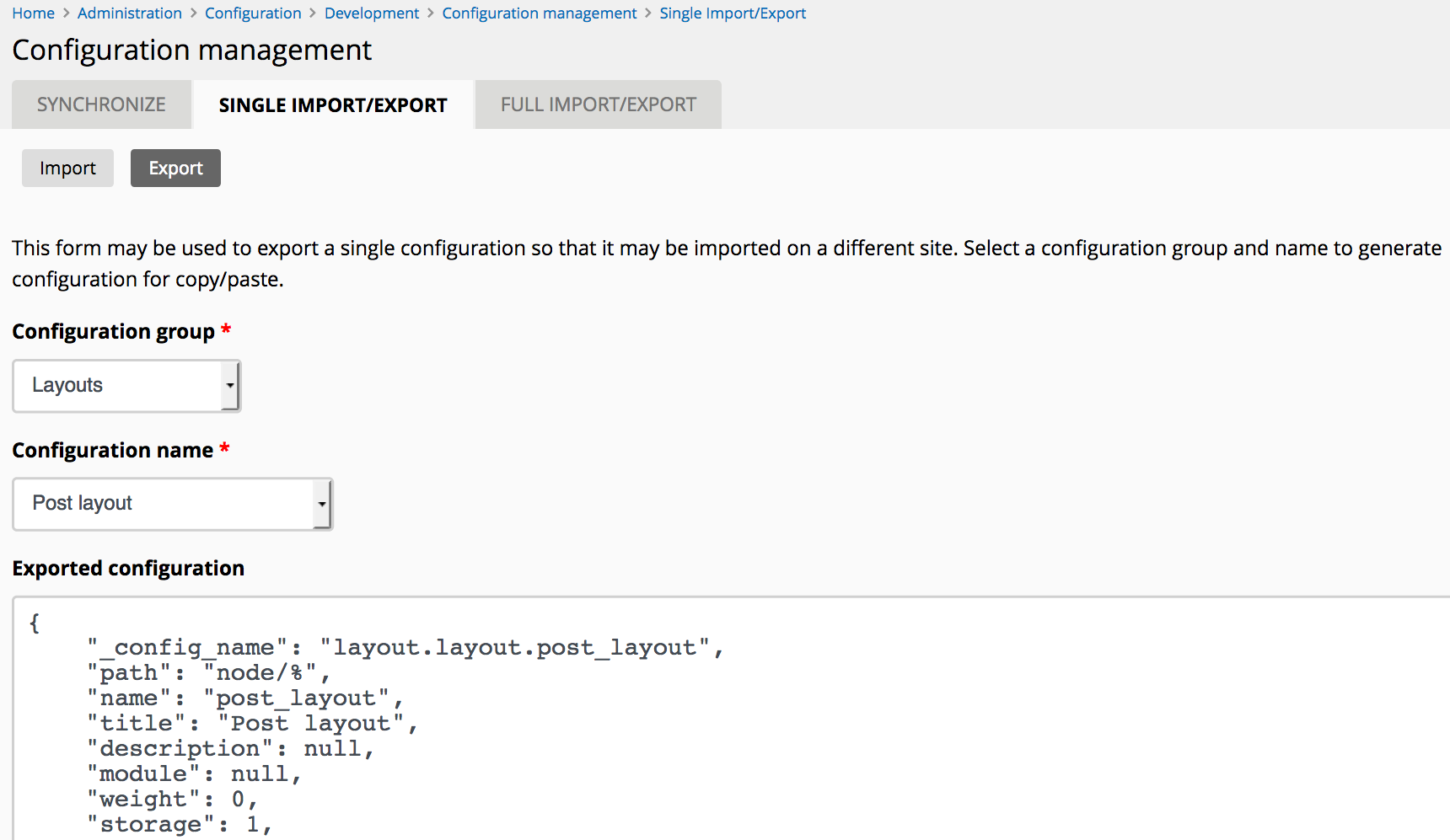Select the Single Import/Export tab
The height and width of the screenshot is (840, 1450).
pyautogui.click(x=332, y=105)
